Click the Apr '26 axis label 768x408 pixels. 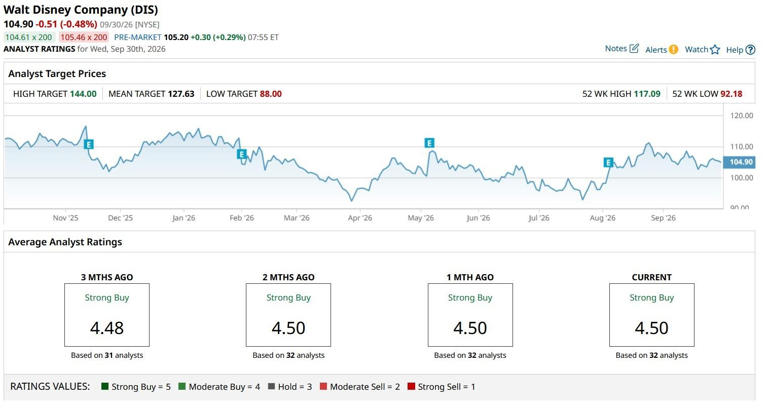[360, 218]
